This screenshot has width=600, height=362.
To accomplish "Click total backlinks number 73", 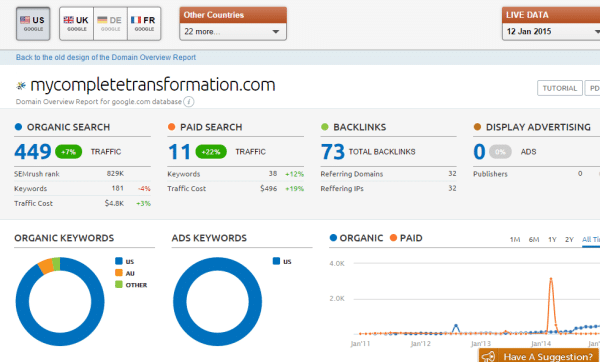I will 333,152.
